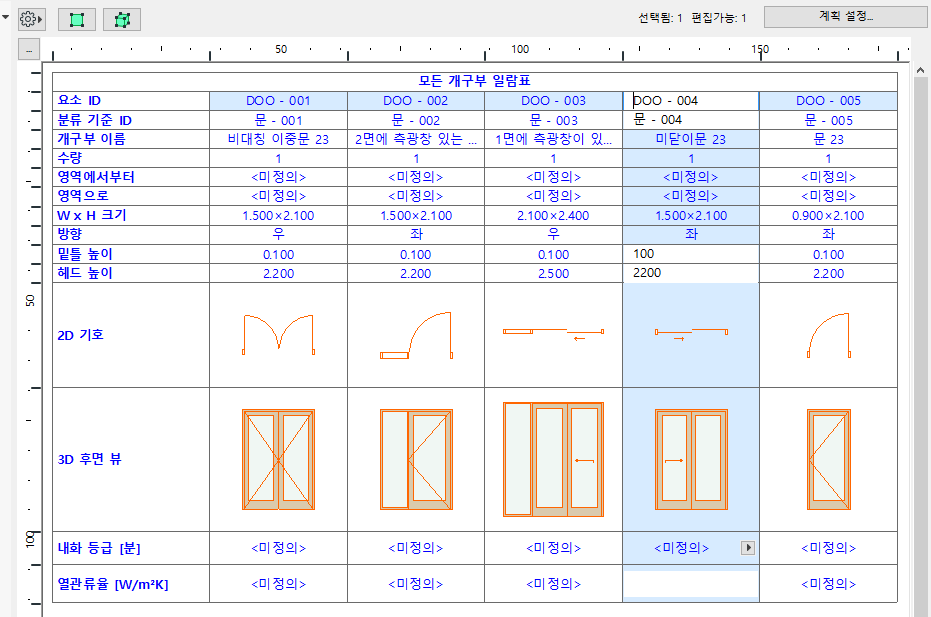The height and width of the screenshot is (617, 931).
Task: Edit the DOO-004 element ID cell
Action: 690,100
